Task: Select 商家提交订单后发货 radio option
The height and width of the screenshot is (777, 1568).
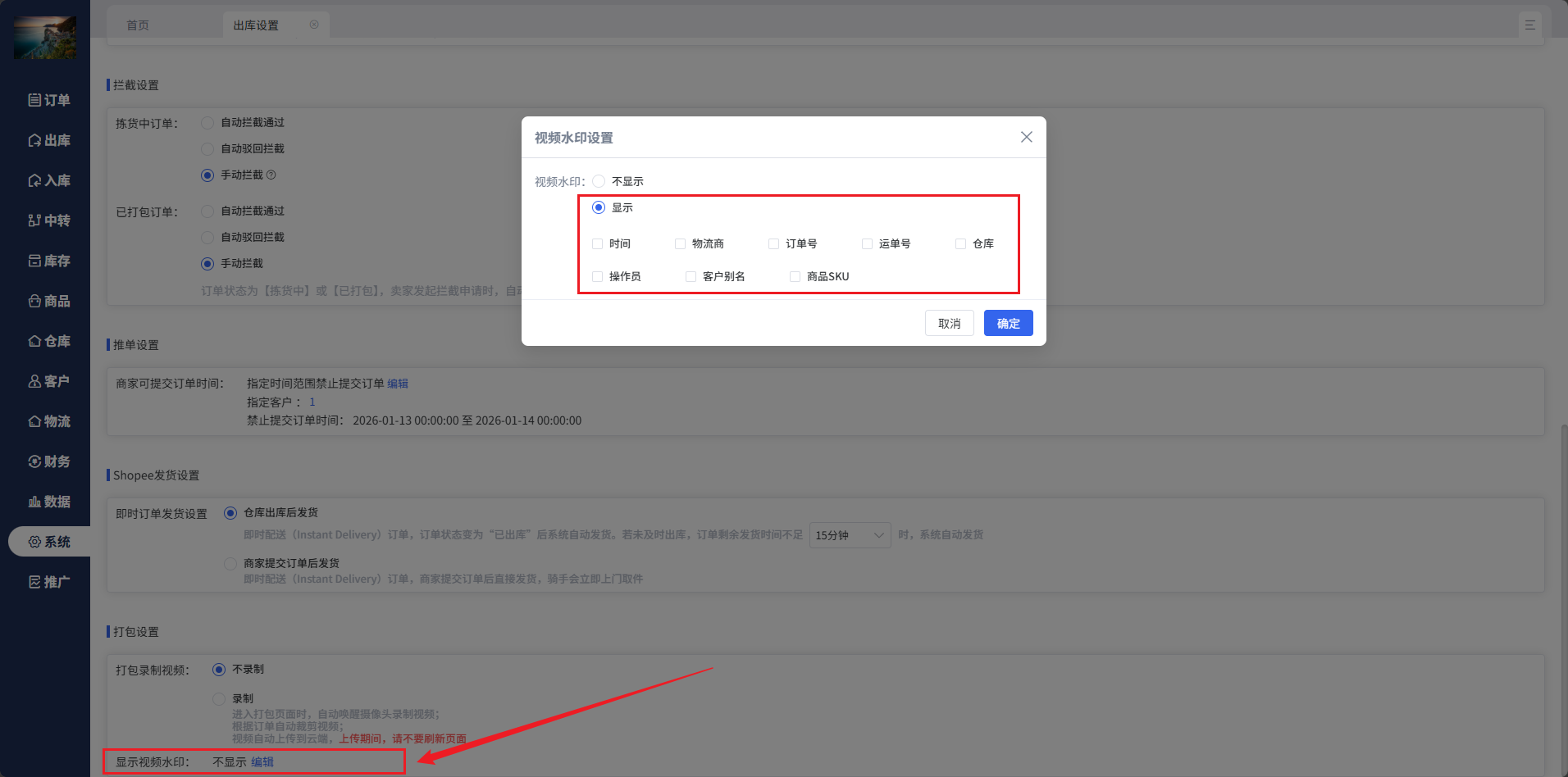Action: (230, 563)
